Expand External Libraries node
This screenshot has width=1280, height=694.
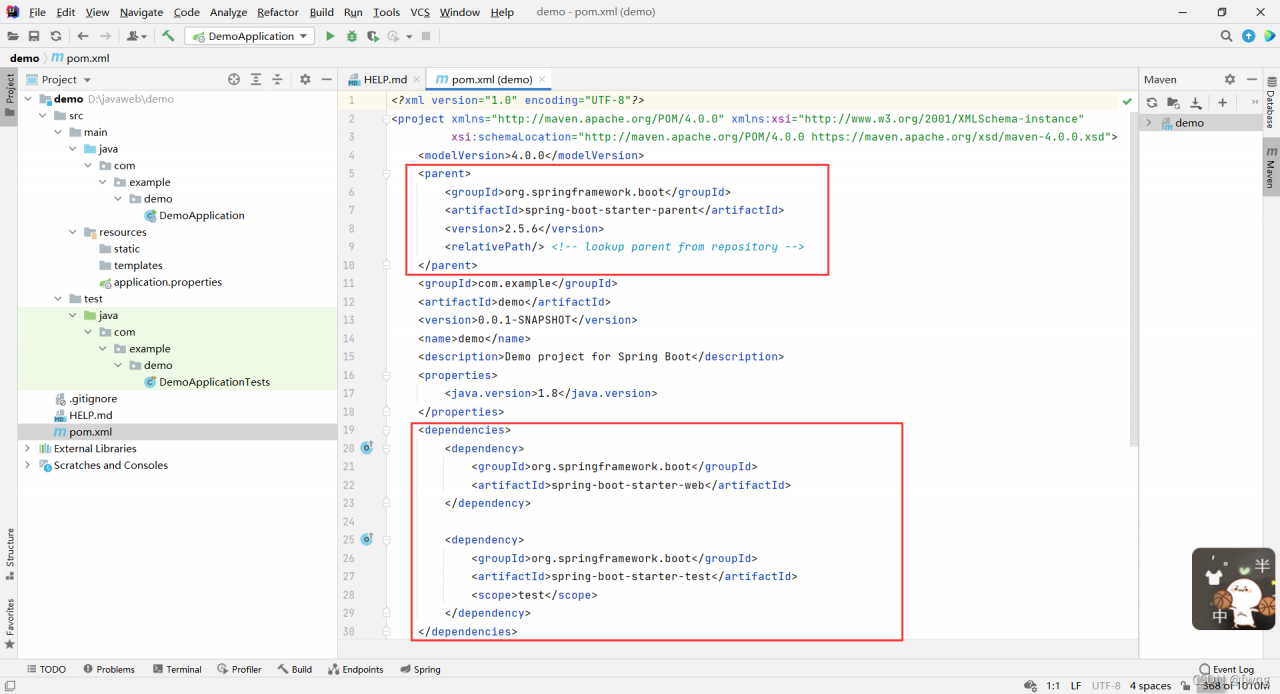click(x=28, y=449)
